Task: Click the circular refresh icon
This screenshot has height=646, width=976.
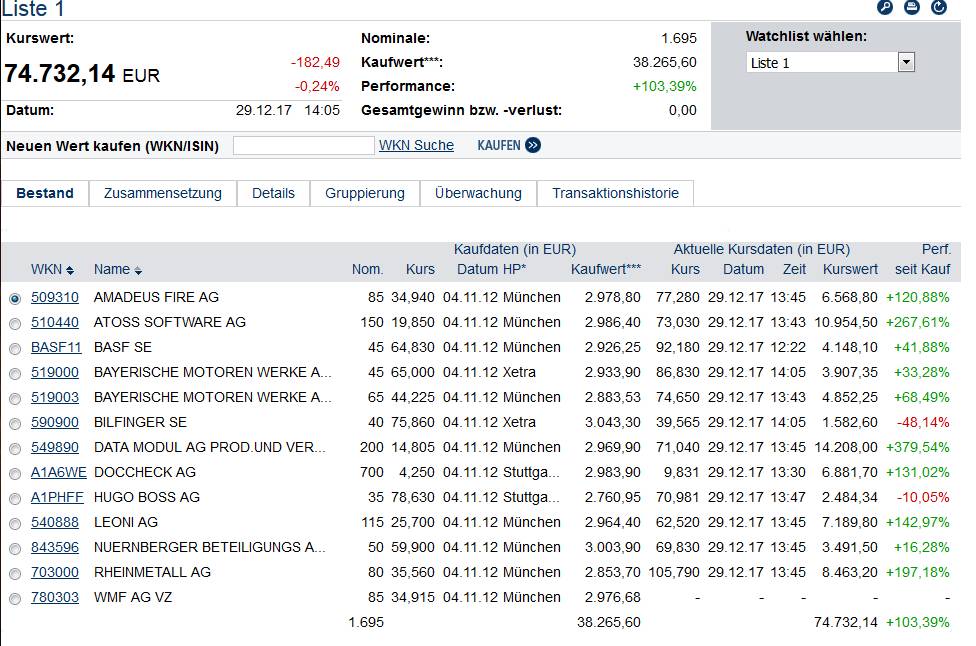Action: pos(939,8)
